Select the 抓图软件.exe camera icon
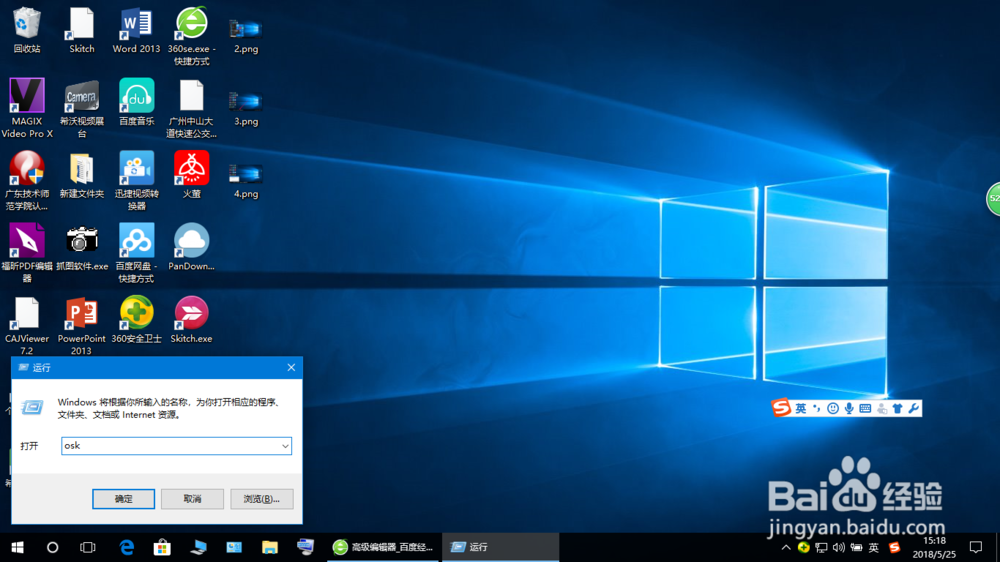1000x562 pixels. point(82,241)
